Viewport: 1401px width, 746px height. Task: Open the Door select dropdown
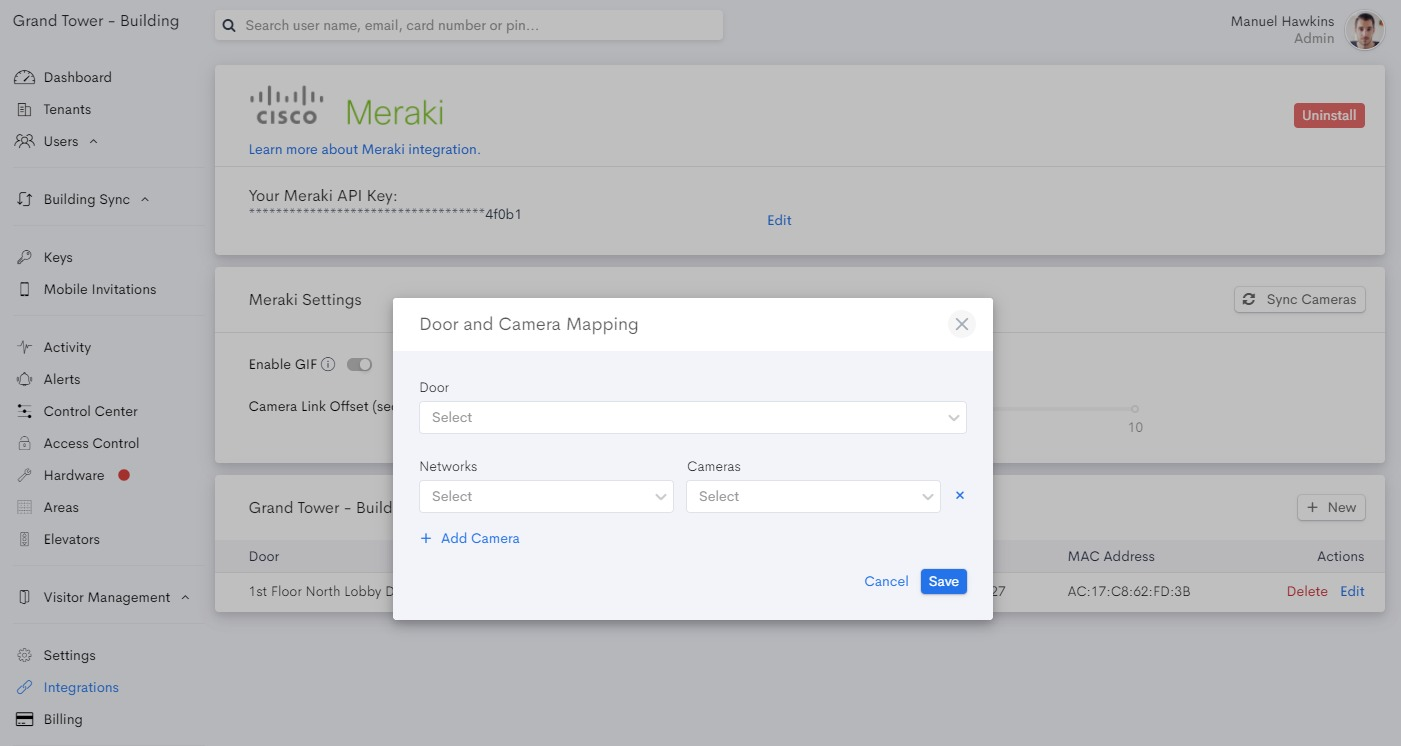(693, 417)
